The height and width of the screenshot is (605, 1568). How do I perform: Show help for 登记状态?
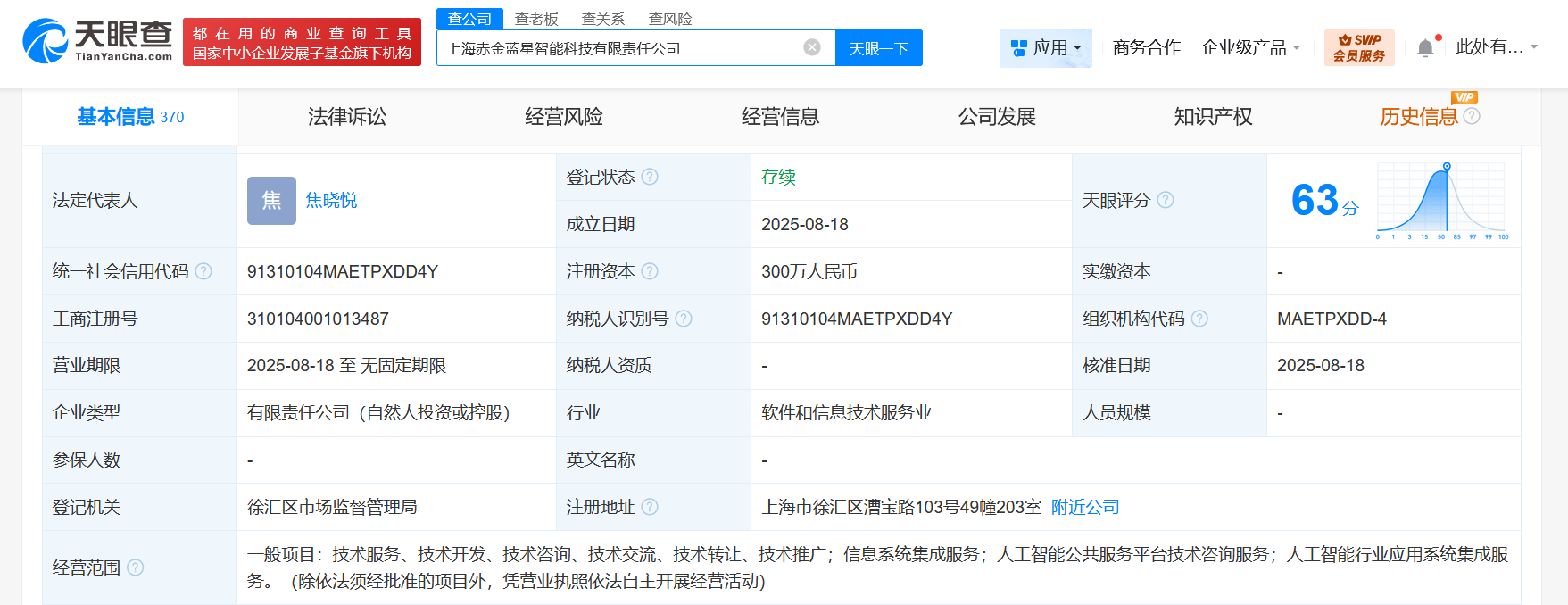pos(650,177)
